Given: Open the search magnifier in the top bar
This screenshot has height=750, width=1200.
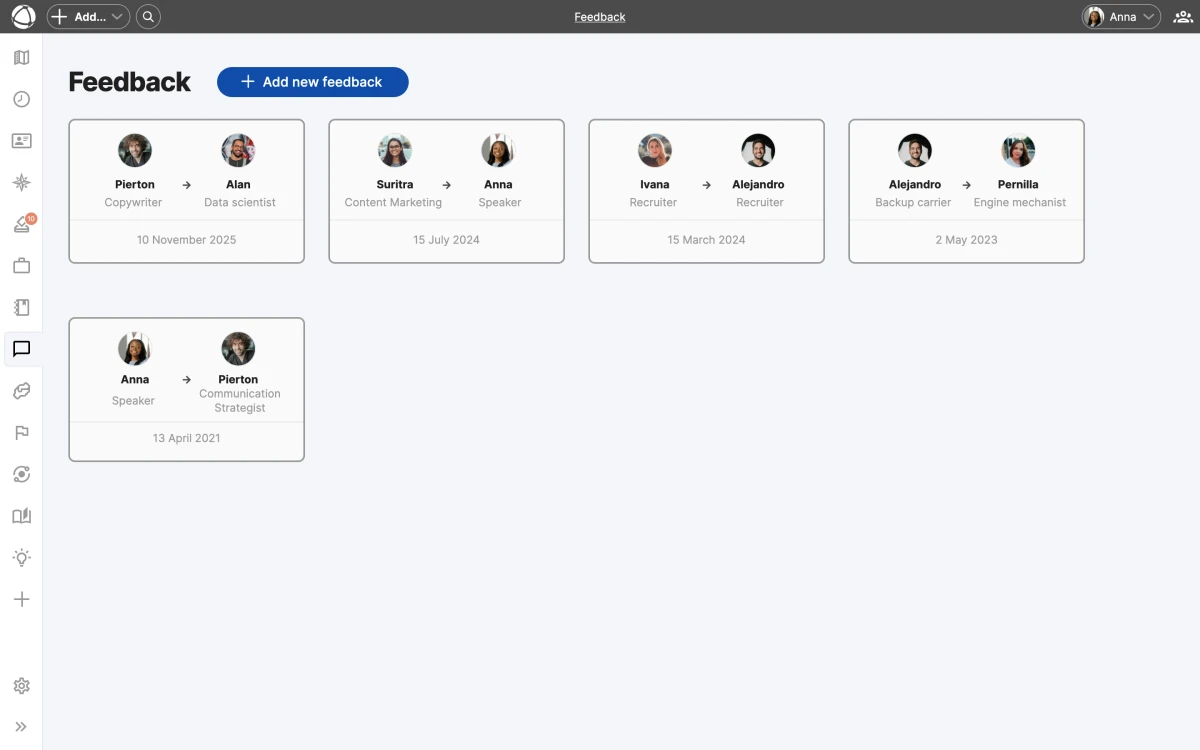Looking at the screenshot, I should pos(148,16).
